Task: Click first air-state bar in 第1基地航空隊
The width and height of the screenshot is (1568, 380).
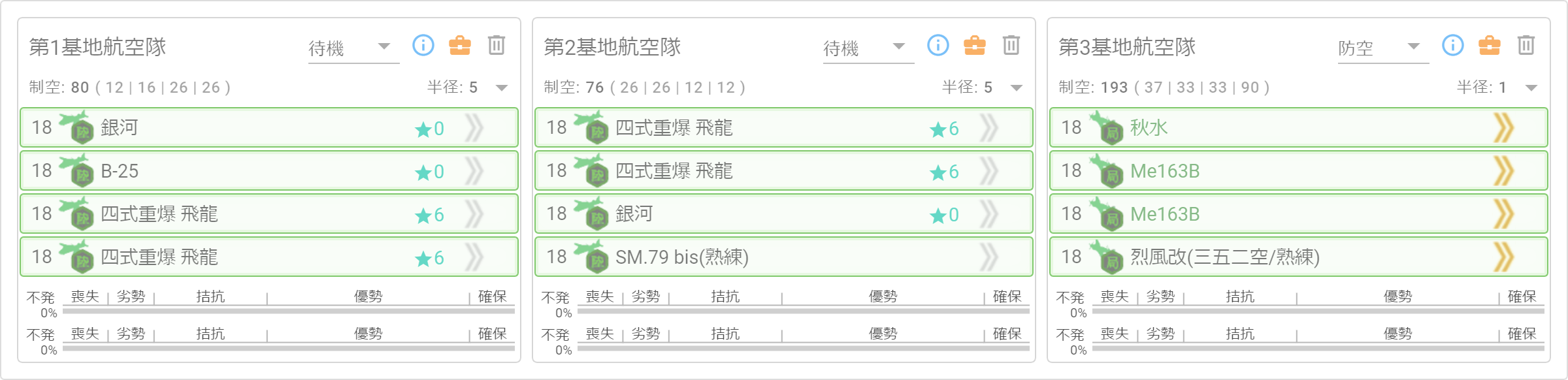Action: click(x=289, y=311)
